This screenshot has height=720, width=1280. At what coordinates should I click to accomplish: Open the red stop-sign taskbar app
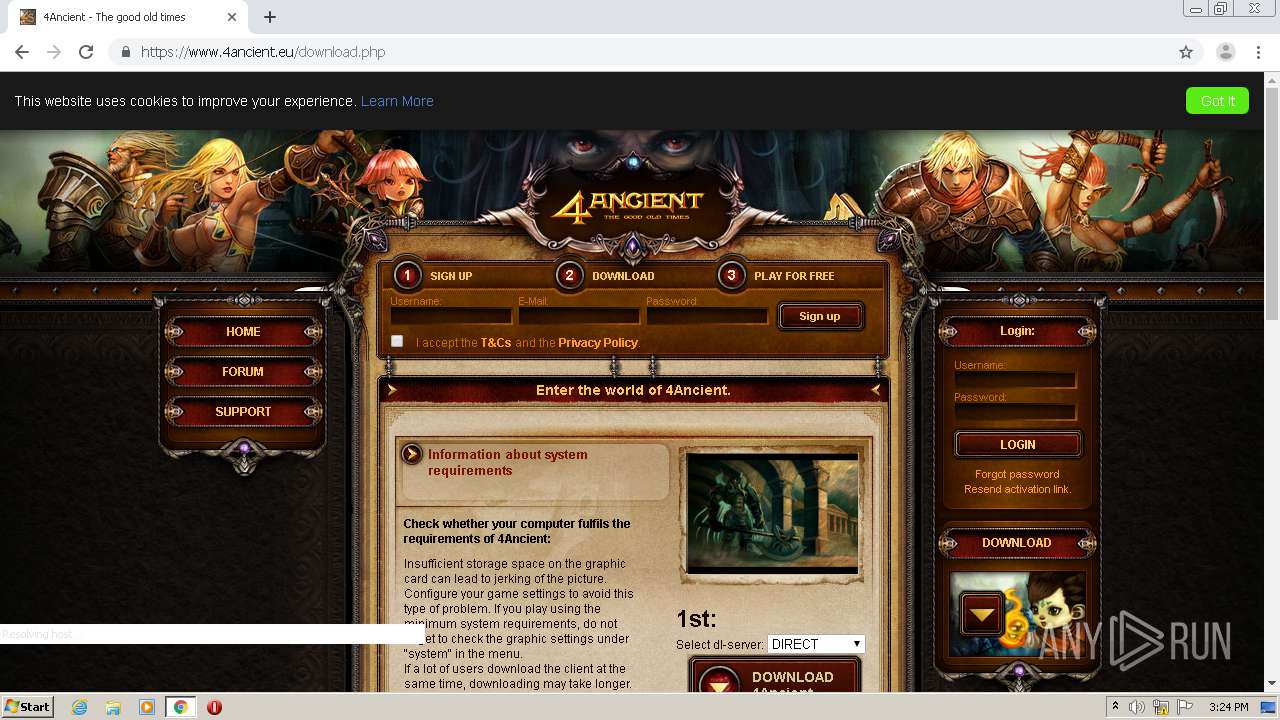pyautogui.click(x=214, y=707)
